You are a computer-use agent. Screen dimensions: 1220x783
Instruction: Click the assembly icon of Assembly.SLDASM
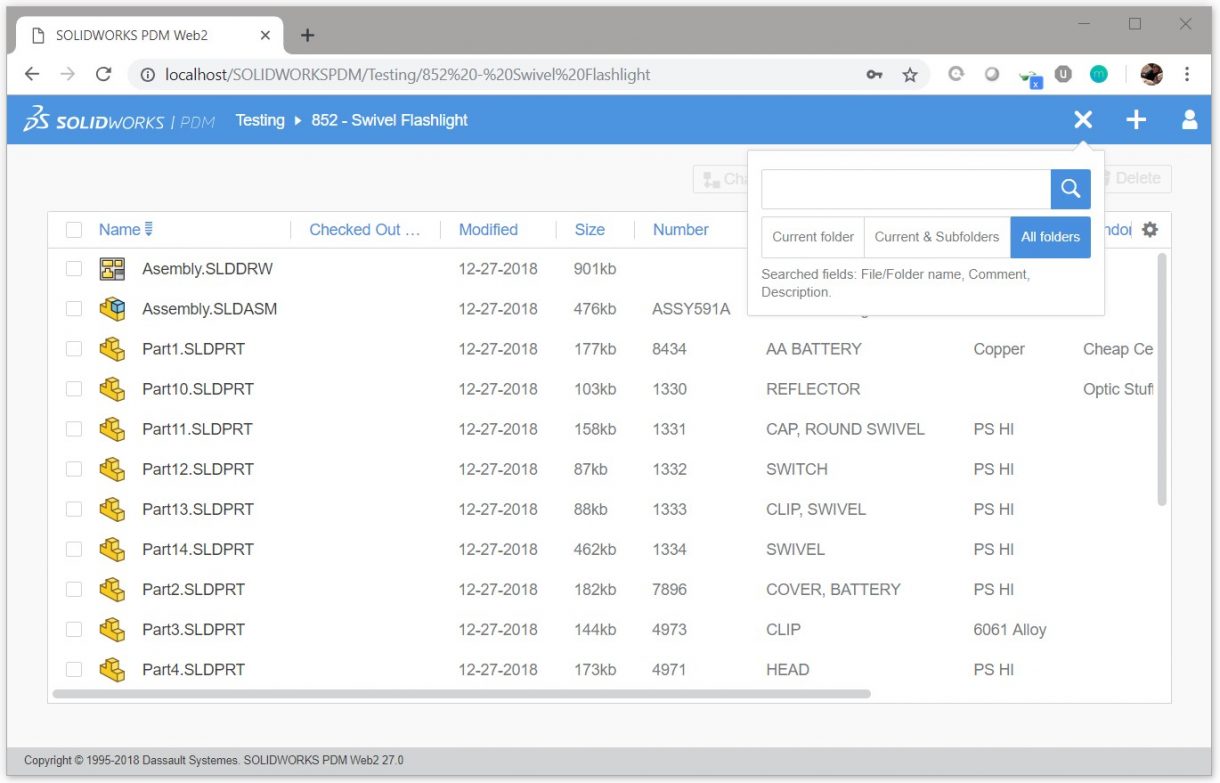pos(112,309)
